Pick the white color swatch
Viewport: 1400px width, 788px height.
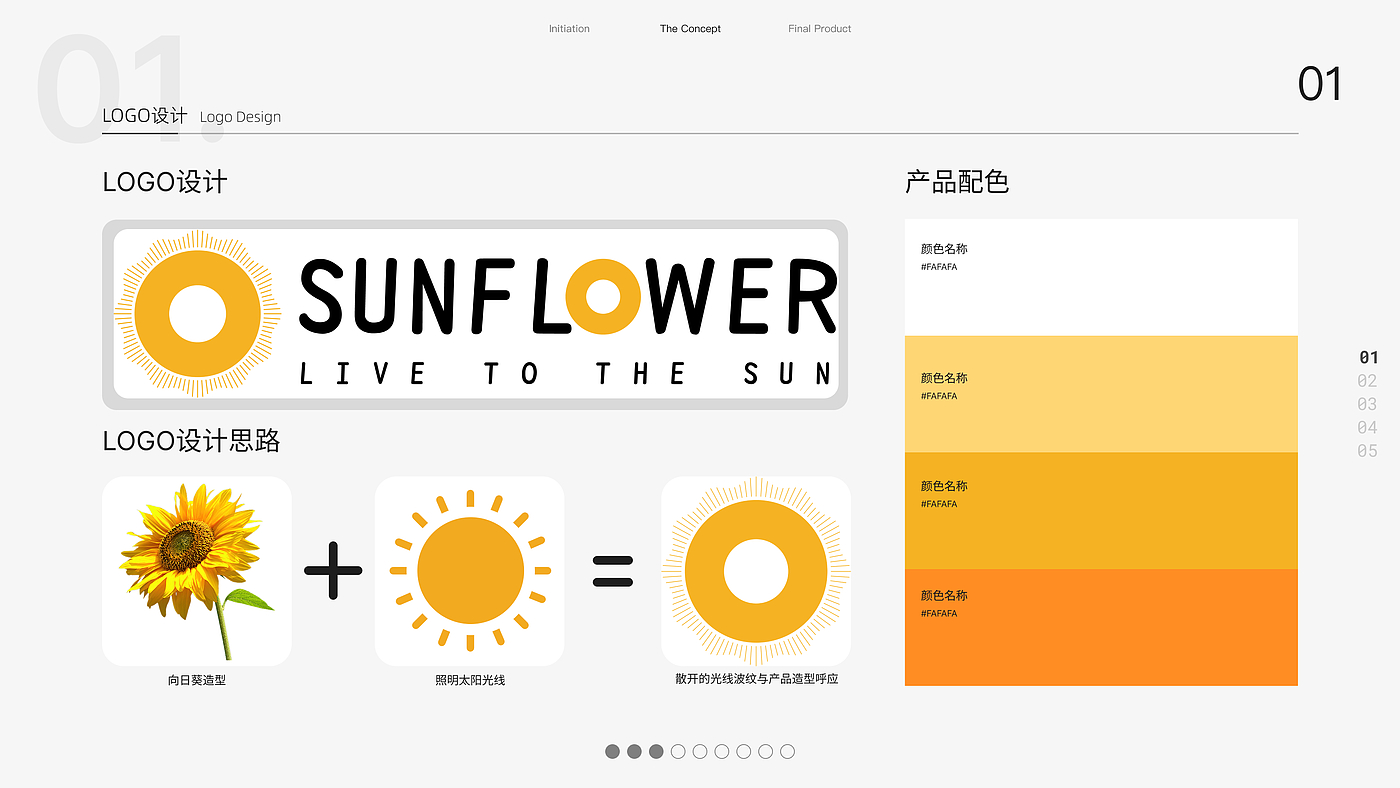tap(1101, 277)
